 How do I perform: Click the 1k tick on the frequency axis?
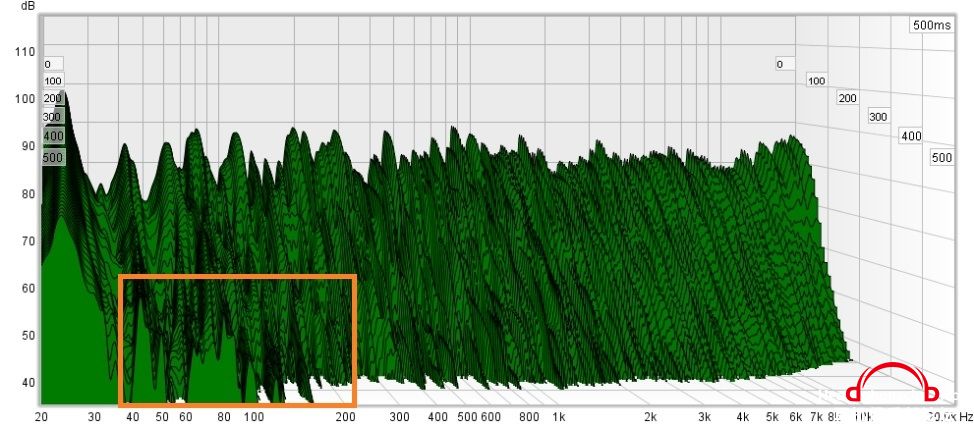(x=558, y=416)
